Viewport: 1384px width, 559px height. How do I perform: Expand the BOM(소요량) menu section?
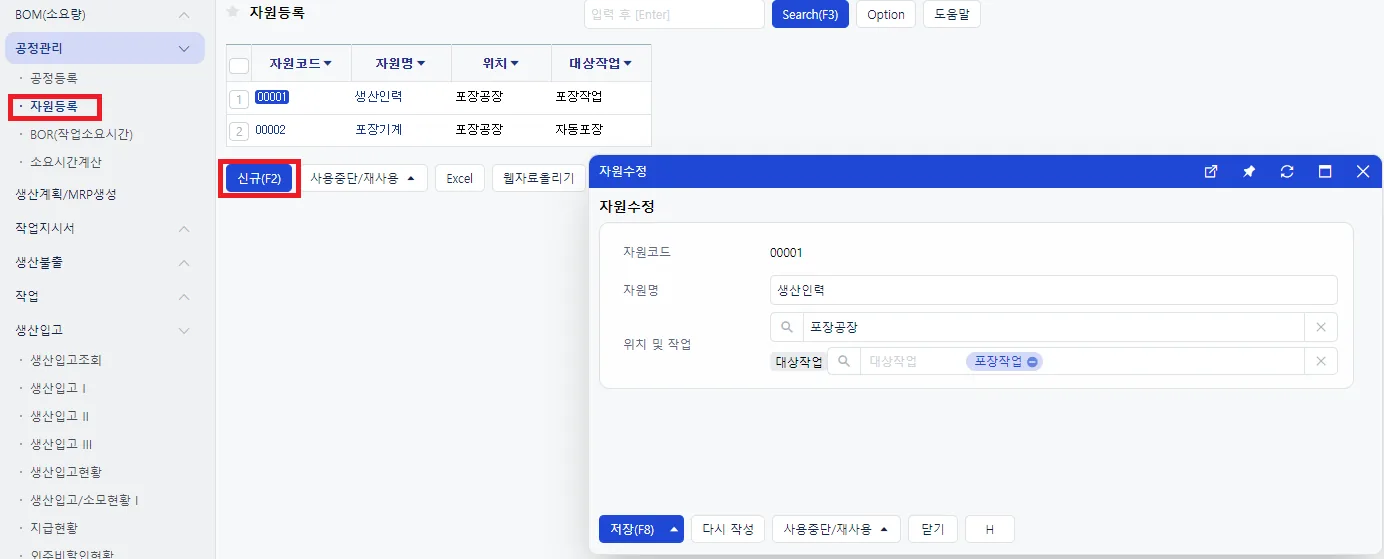point(184,15)
